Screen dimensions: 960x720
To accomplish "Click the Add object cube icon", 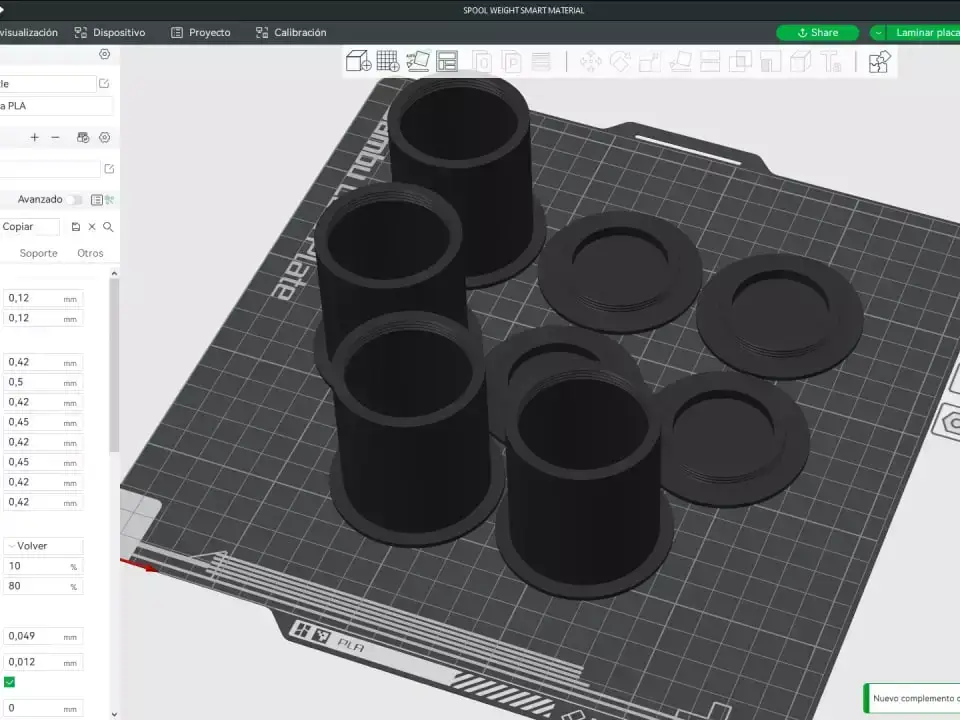I will click(x=358, y=61).
